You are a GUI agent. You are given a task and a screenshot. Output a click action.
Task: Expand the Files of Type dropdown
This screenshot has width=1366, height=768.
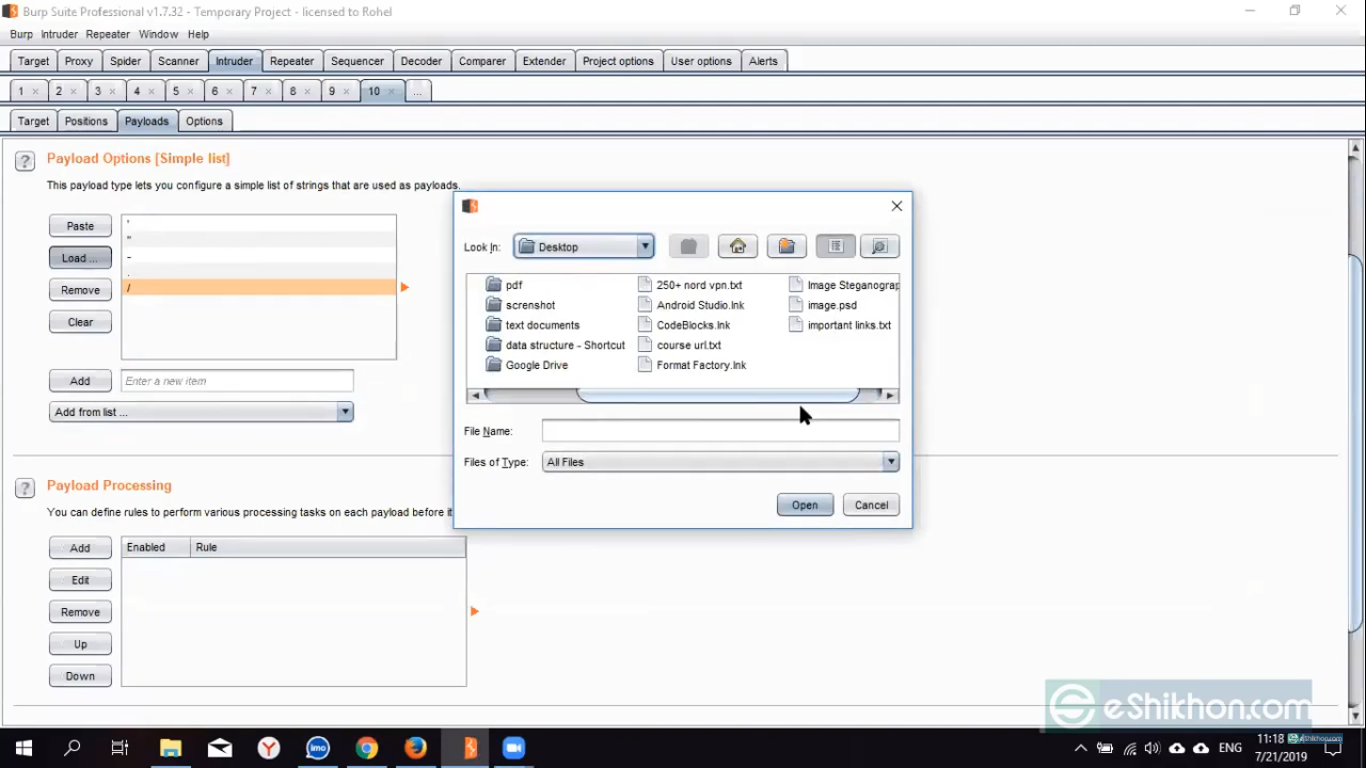pyautogui.click(x=890, y=462)
